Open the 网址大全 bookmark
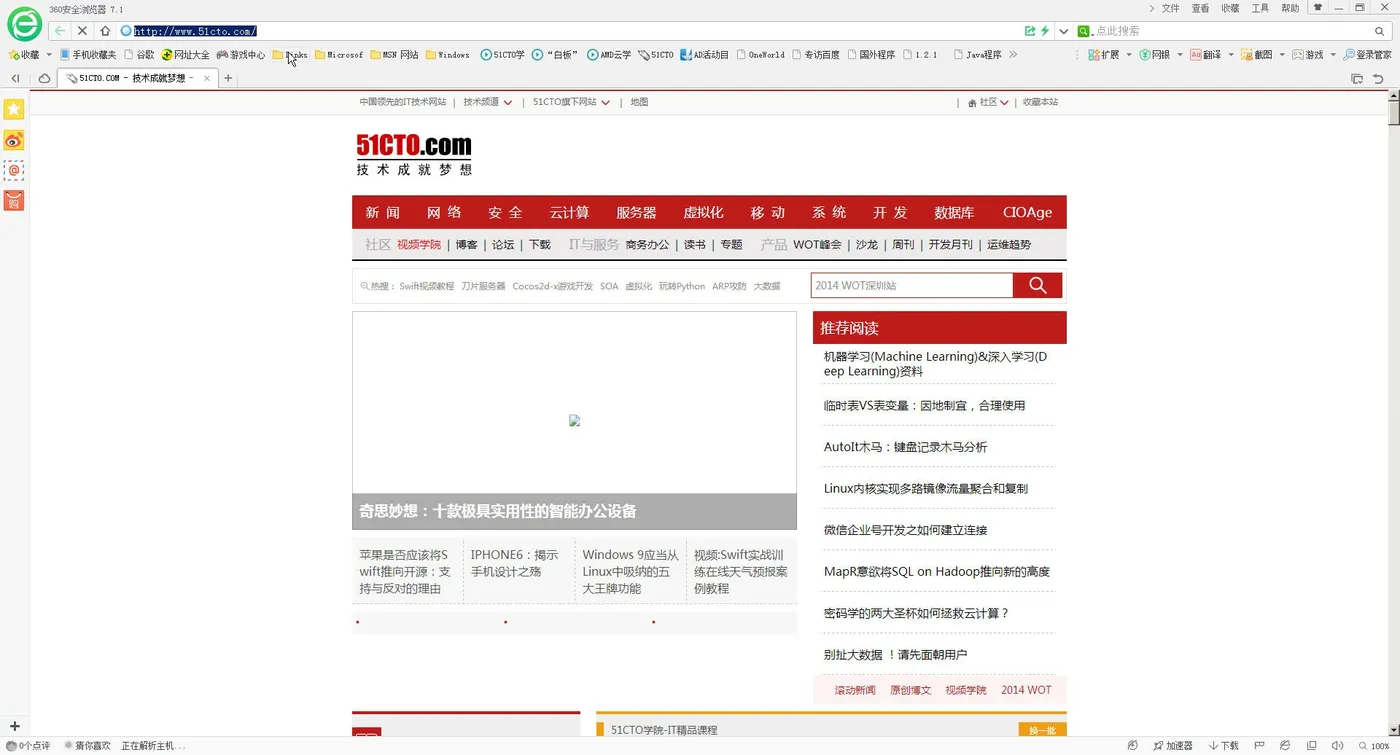The width and height of the screenshot is (1400, 755). [x=186, y=55]
